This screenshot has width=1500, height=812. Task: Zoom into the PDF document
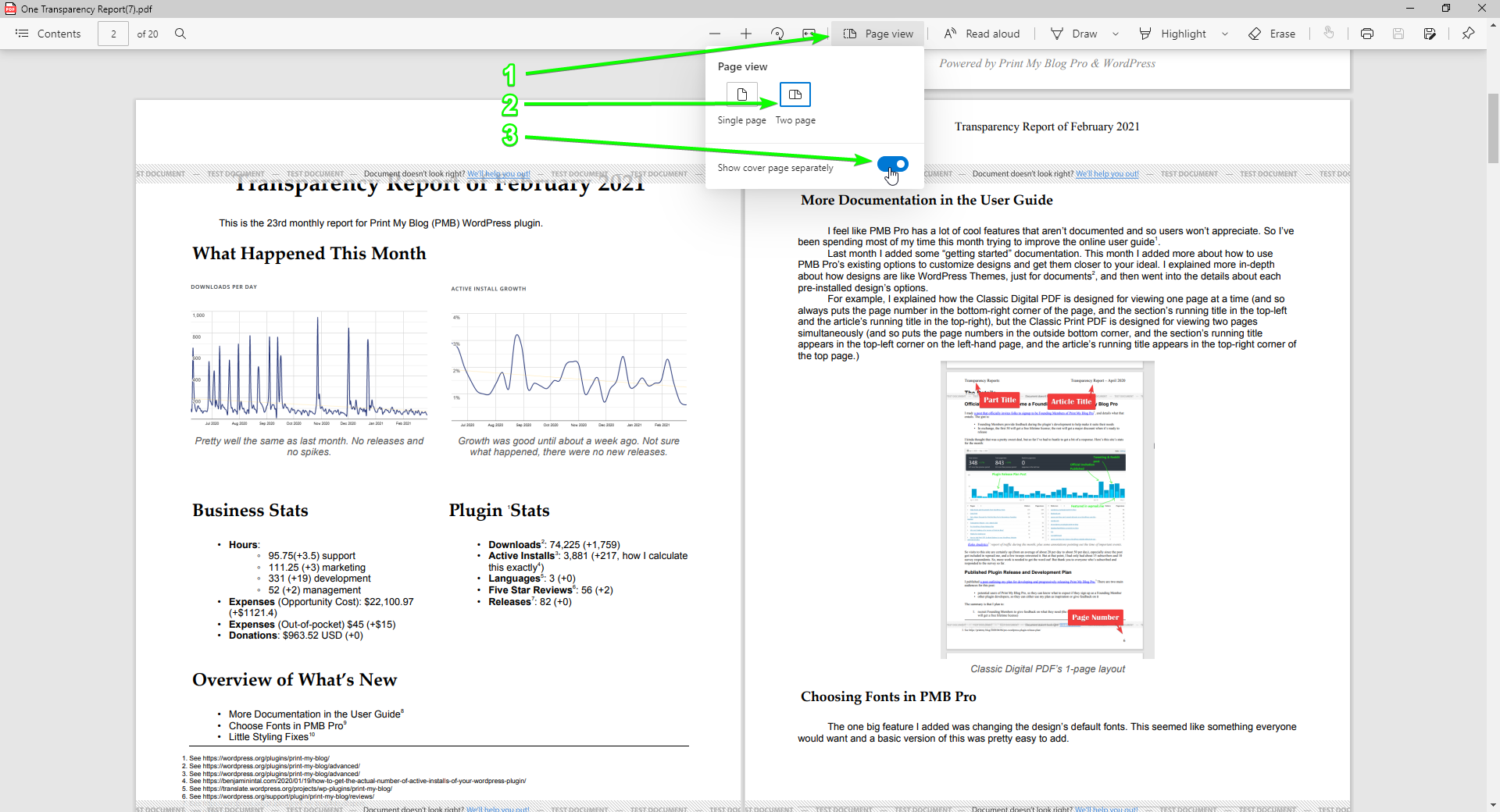tap(746, 34)
